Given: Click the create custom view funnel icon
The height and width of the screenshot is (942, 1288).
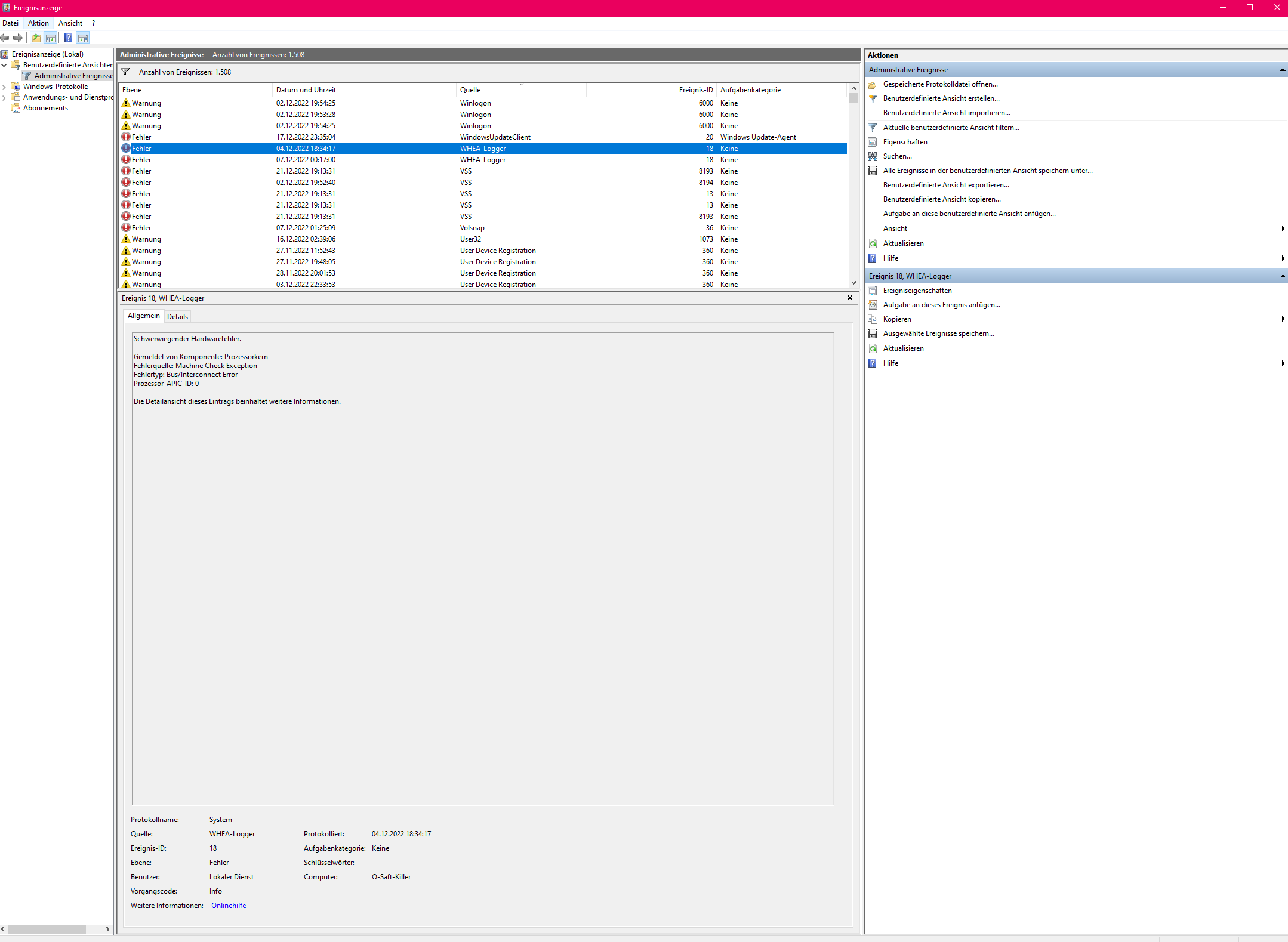Looking at the screenshot, I should point(873,99).
